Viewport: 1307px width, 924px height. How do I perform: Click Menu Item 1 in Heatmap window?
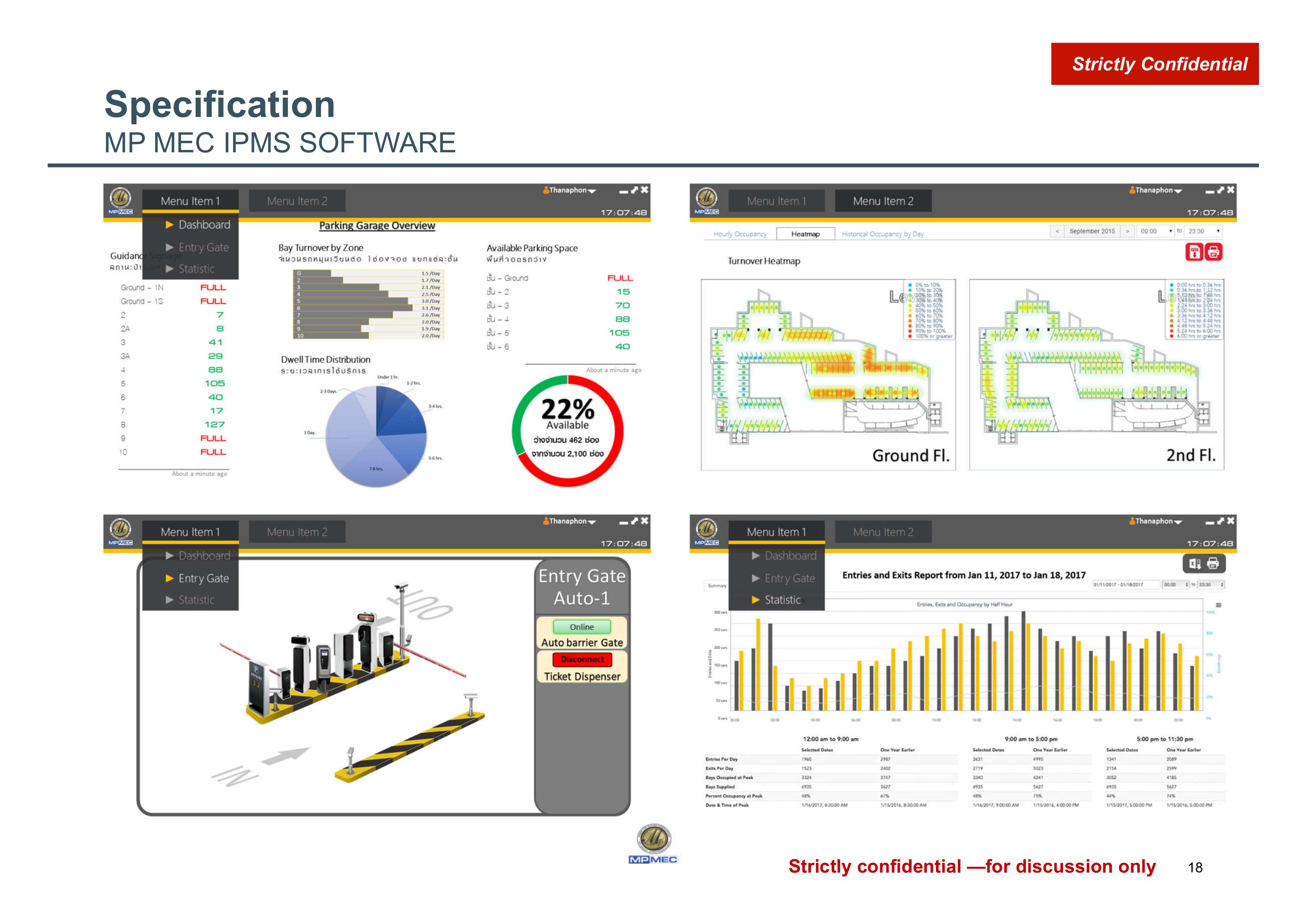click(777, 201)
